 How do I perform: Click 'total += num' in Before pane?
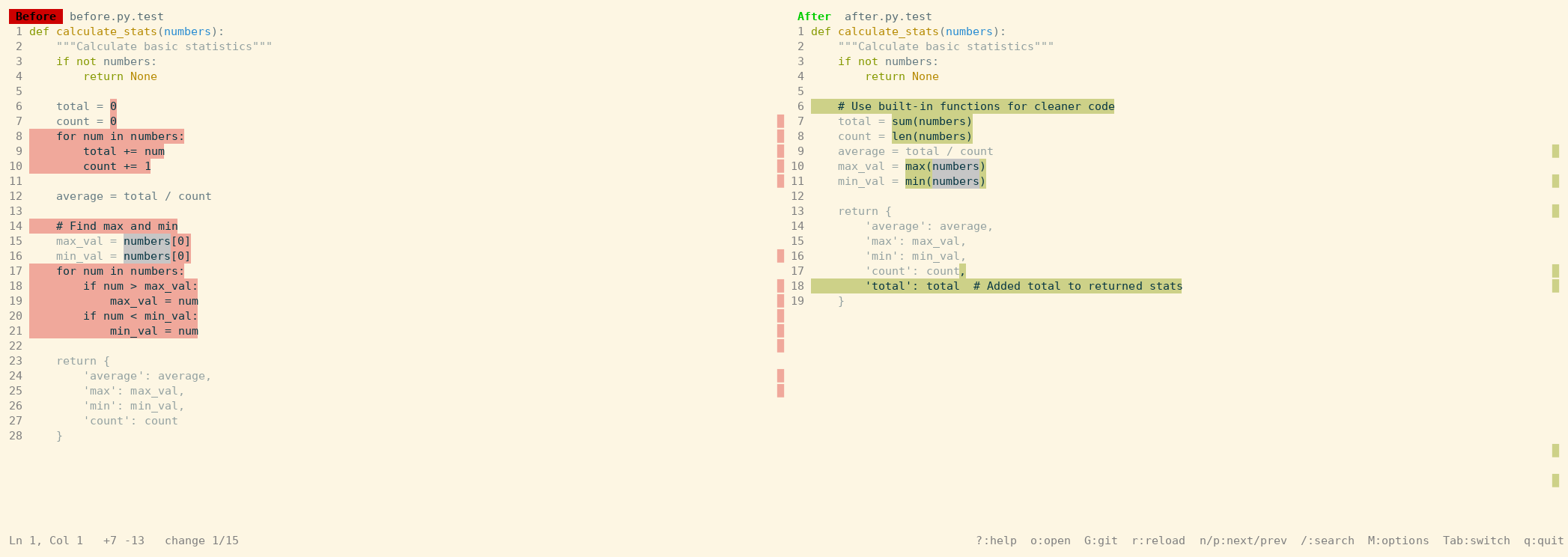point(124,151)
